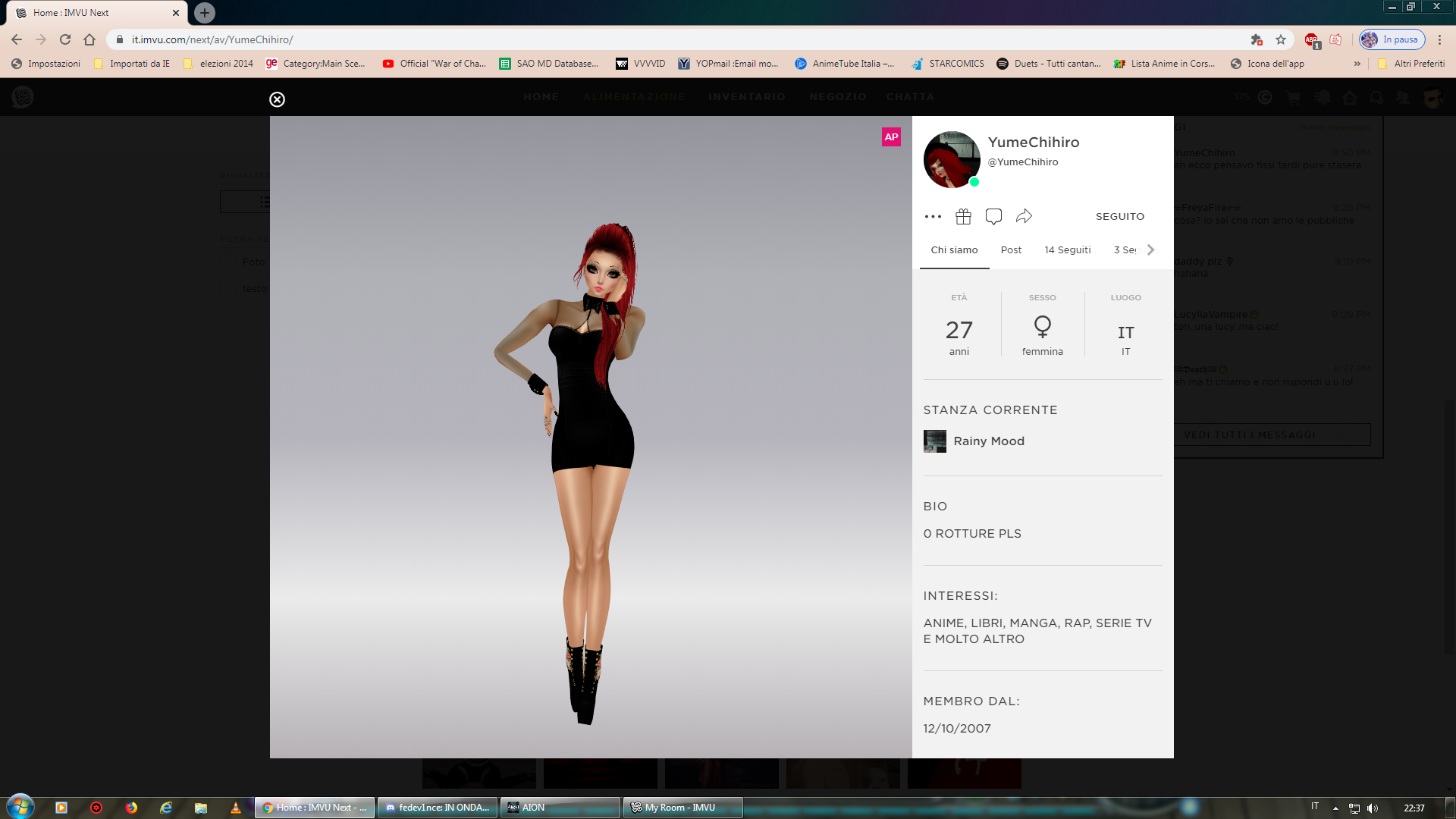
Task: Open the new tab plus button
Action: tap(204, 13)
